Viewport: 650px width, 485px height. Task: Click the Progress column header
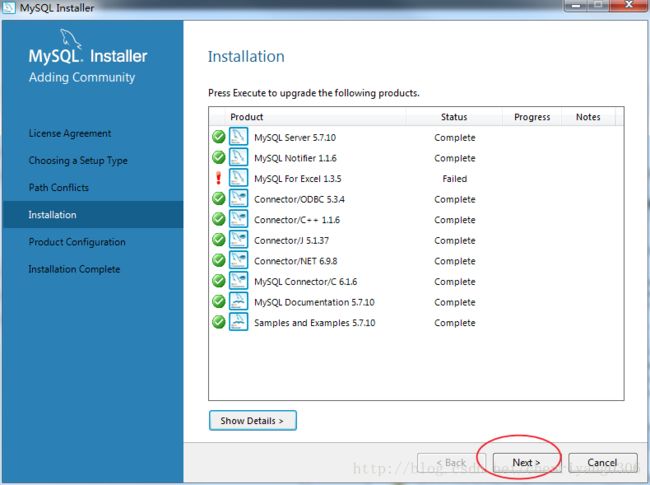pyautogui.click(x=532, y=117)
